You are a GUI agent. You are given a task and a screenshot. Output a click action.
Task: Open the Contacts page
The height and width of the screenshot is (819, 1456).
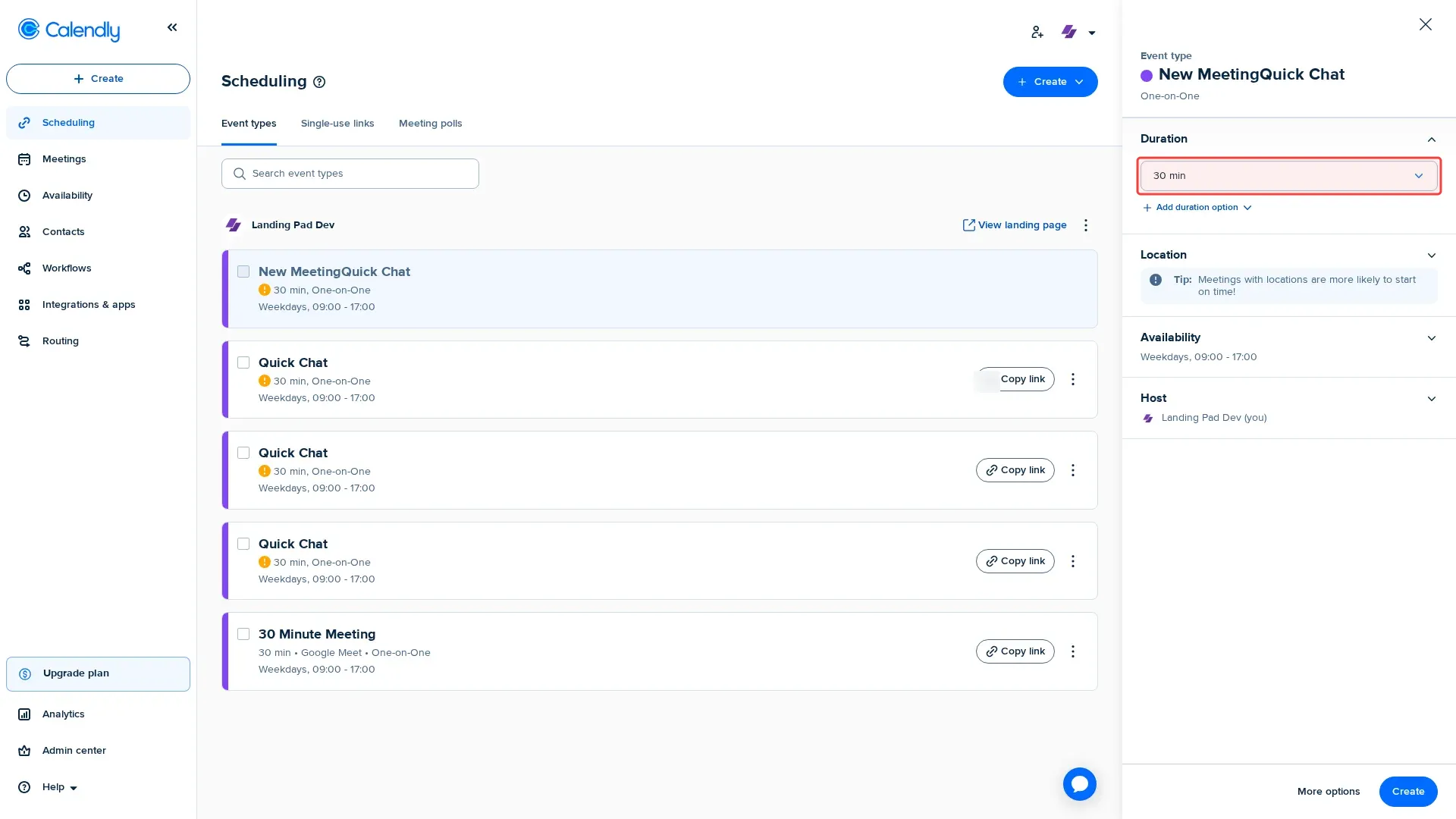(x=63, y=231)
